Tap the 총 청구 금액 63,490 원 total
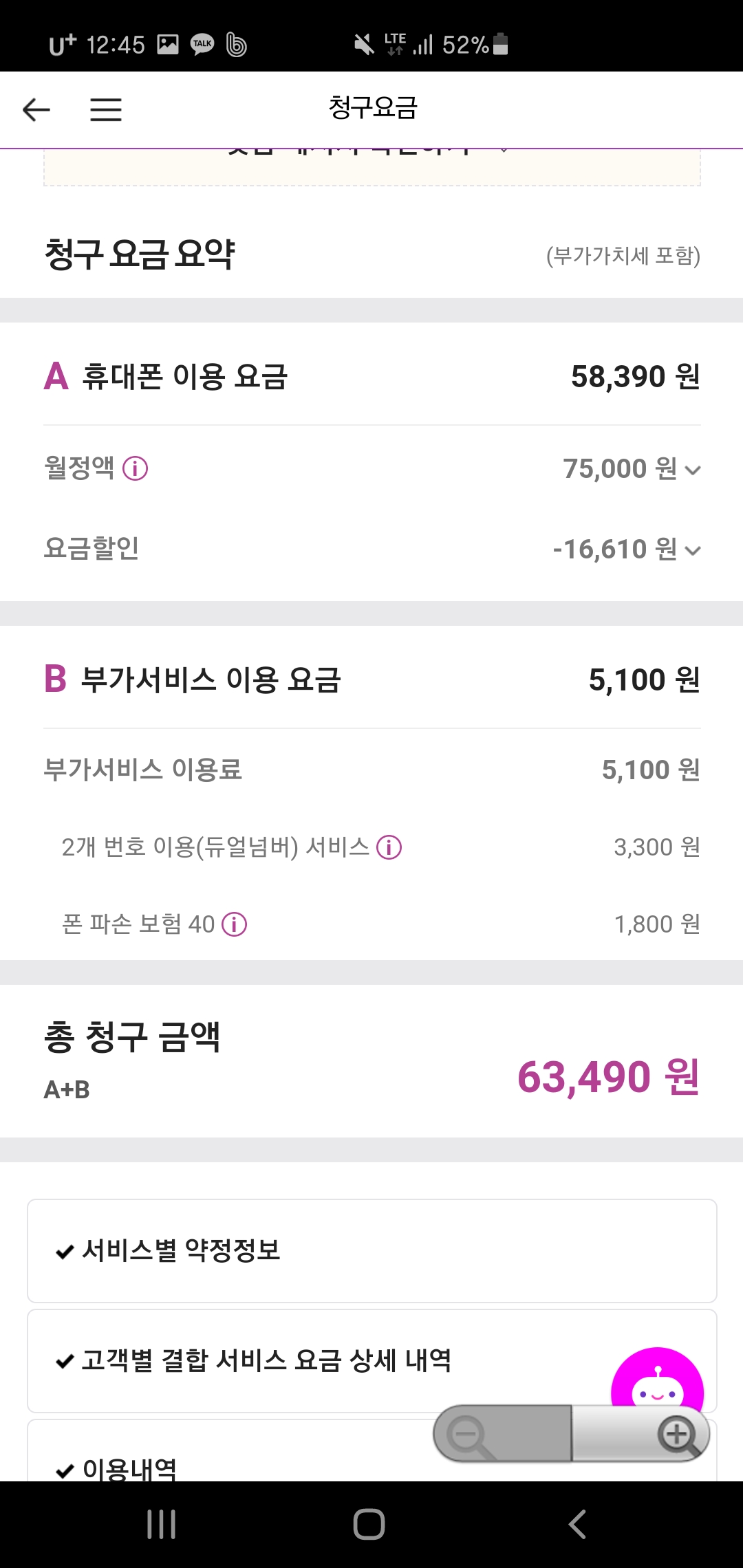Image resolution: width=743 pixels, height=1568 pixels. tap(608, 1077)
